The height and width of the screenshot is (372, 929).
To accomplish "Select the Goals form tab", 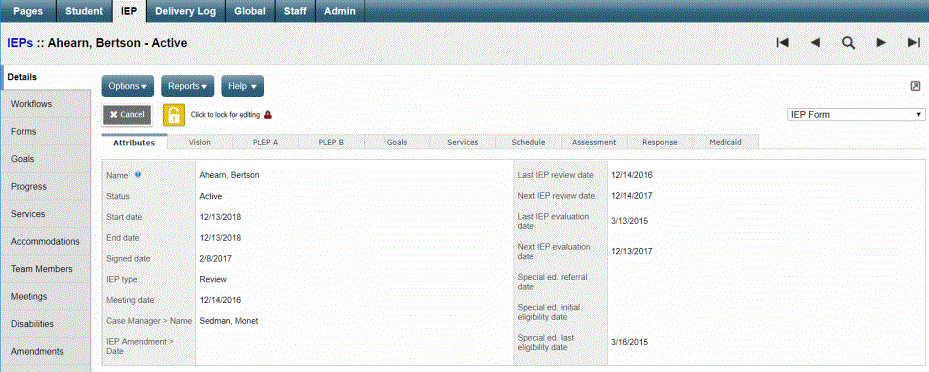I will [397, 142].
